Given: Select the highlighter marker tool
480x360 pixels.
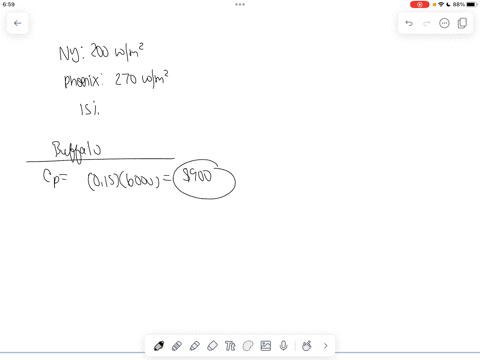Looking at the screenshot, I should tap(177, 346).
